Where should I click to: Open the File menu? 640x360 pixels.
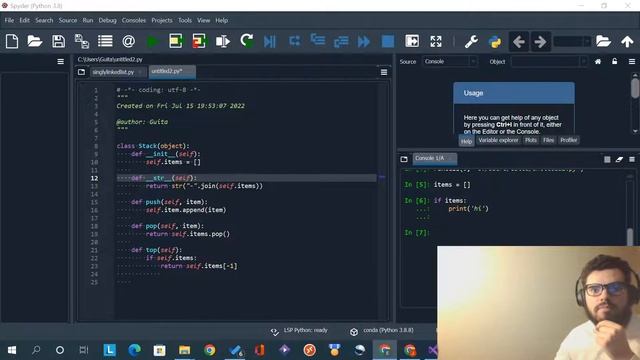[x=9, y=20]
